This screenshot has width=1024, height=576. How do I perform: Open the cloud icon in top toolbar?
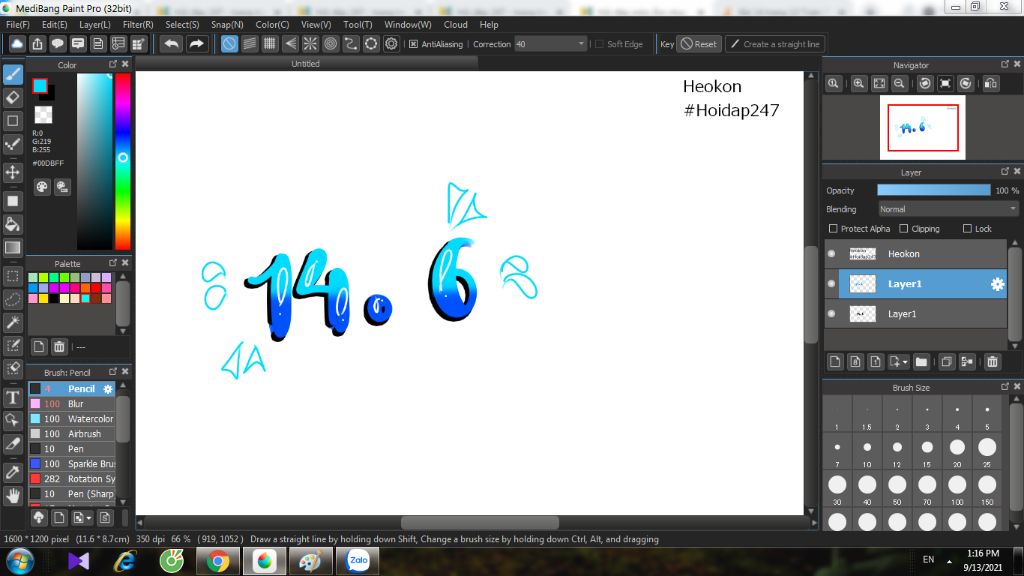17,44
